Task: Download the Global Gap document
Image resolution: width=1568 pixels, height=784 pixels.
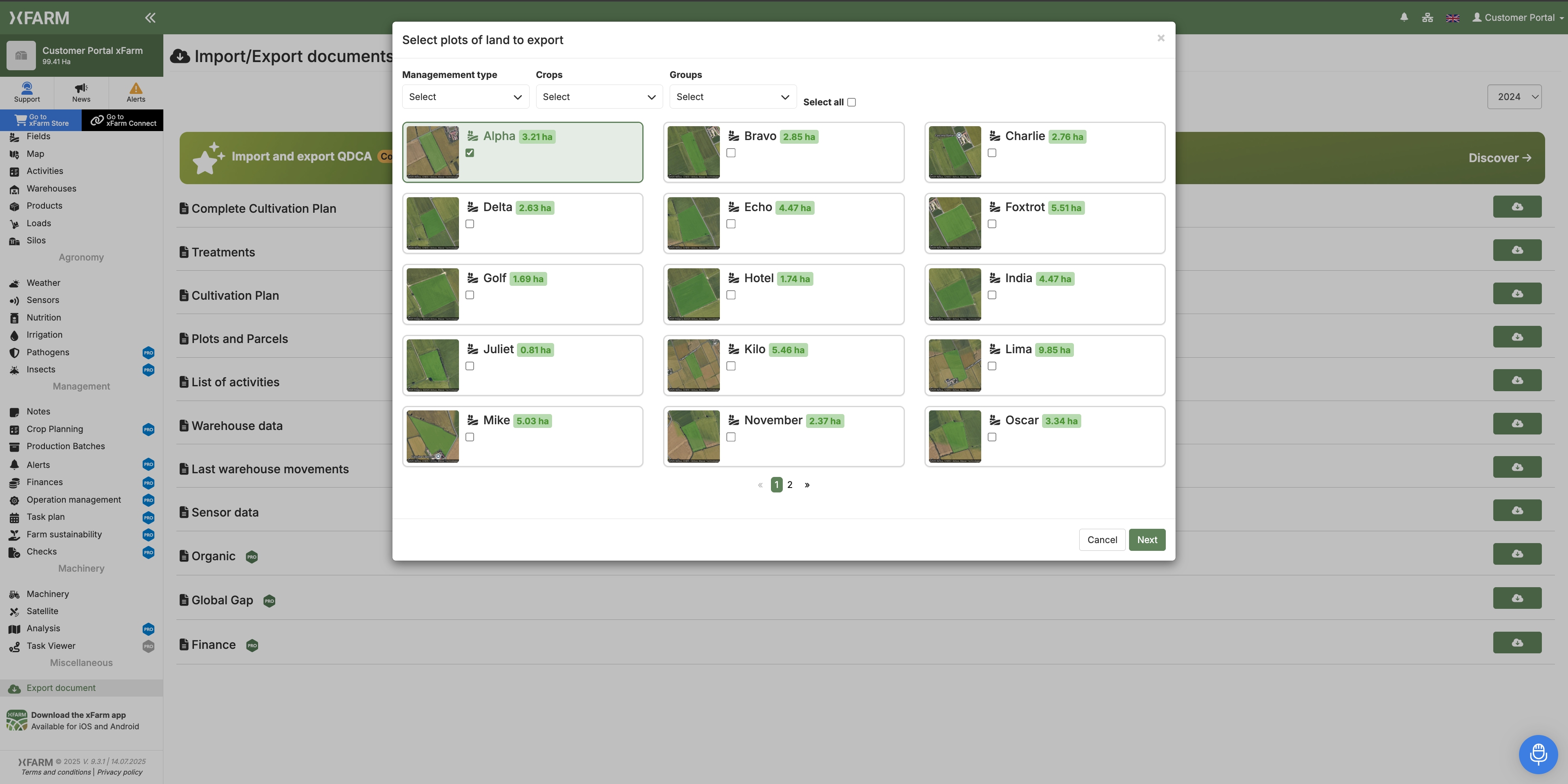Action: tap(1517, 598)
